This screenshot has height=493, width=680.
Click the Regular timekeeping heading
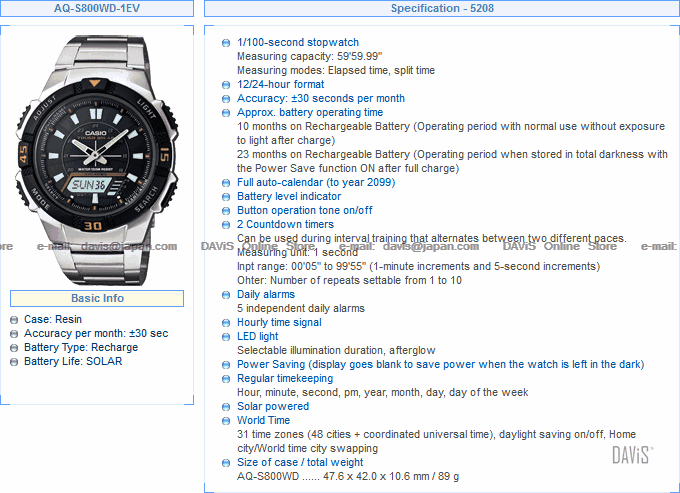pos(285,379)
